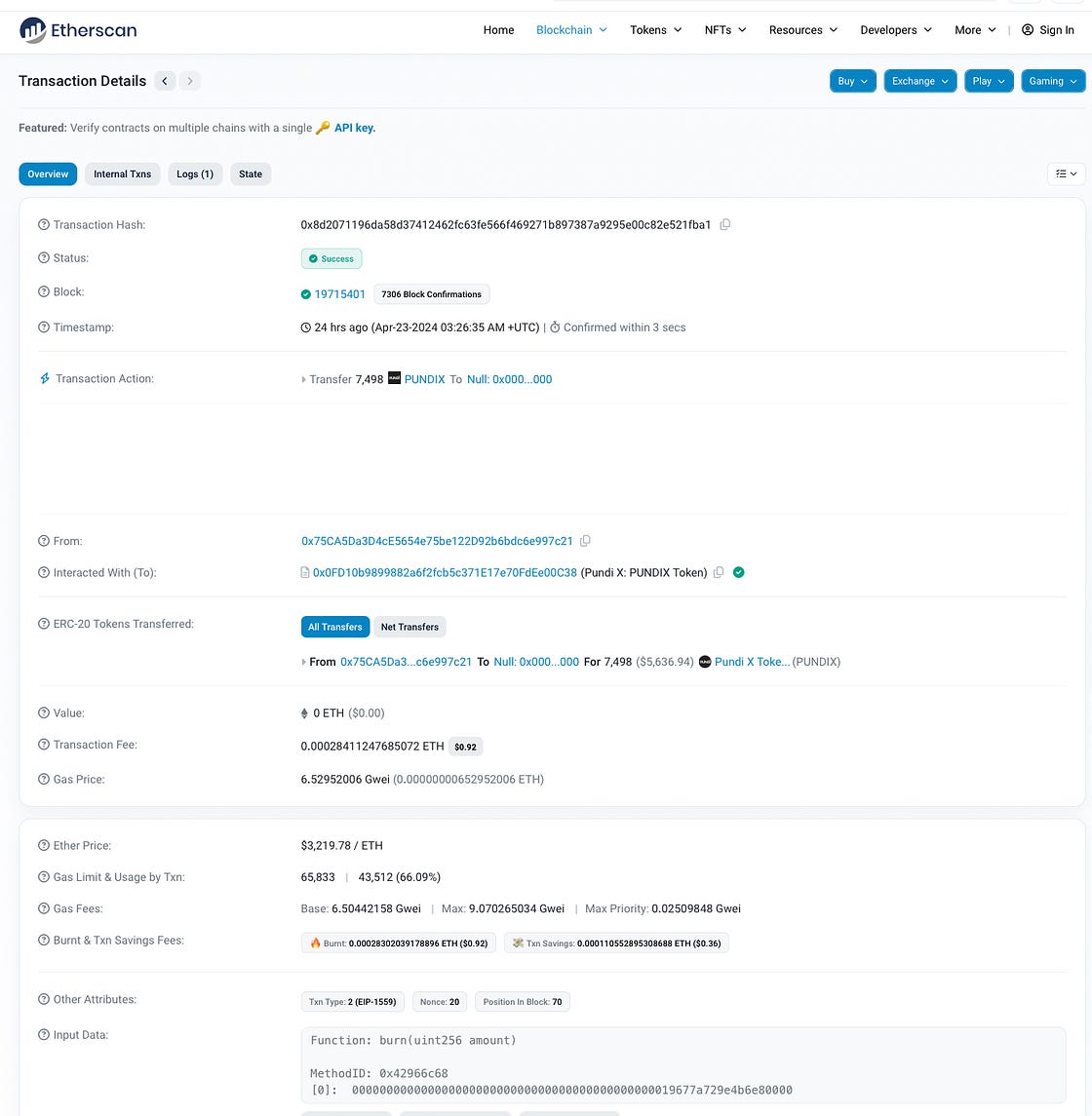Viewport: 1092px width, 1116px height.
Task: Select the All Transfers toggle
Action: coord(334,627)
